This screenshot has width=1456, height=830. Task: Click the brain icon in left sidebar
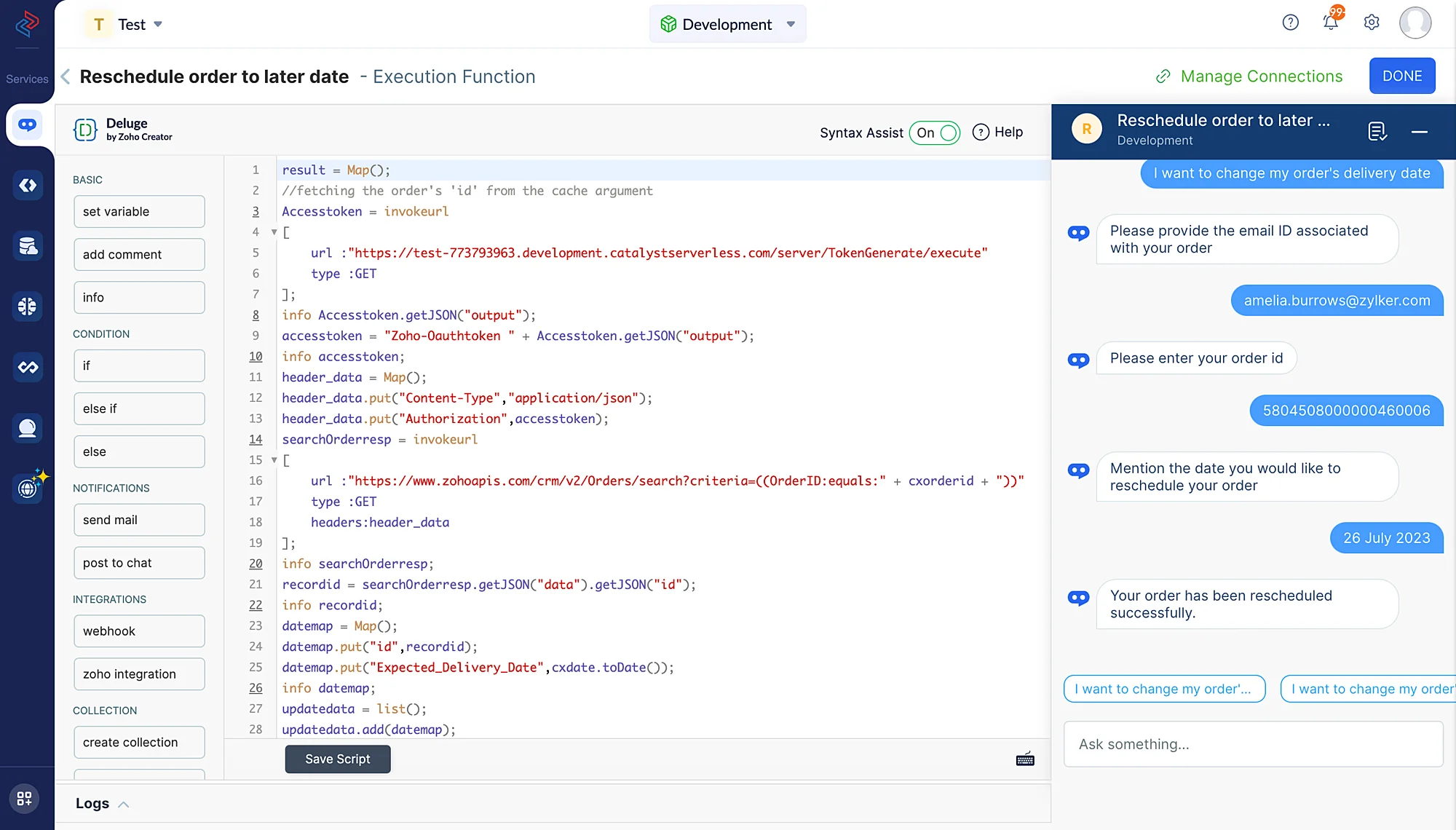tap(28, 307)
